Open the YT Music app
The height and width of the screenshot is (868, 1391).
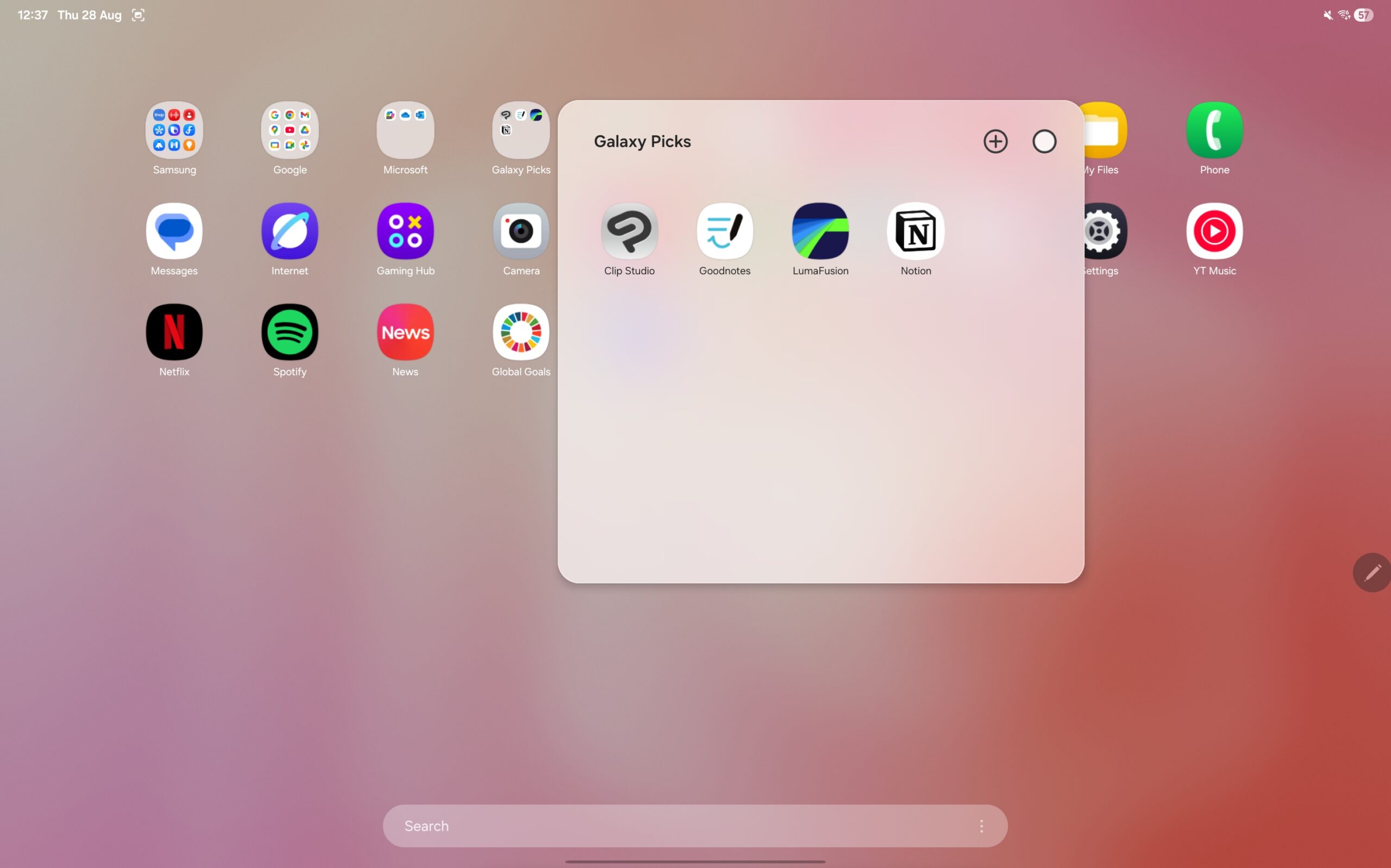(1214, 231)
